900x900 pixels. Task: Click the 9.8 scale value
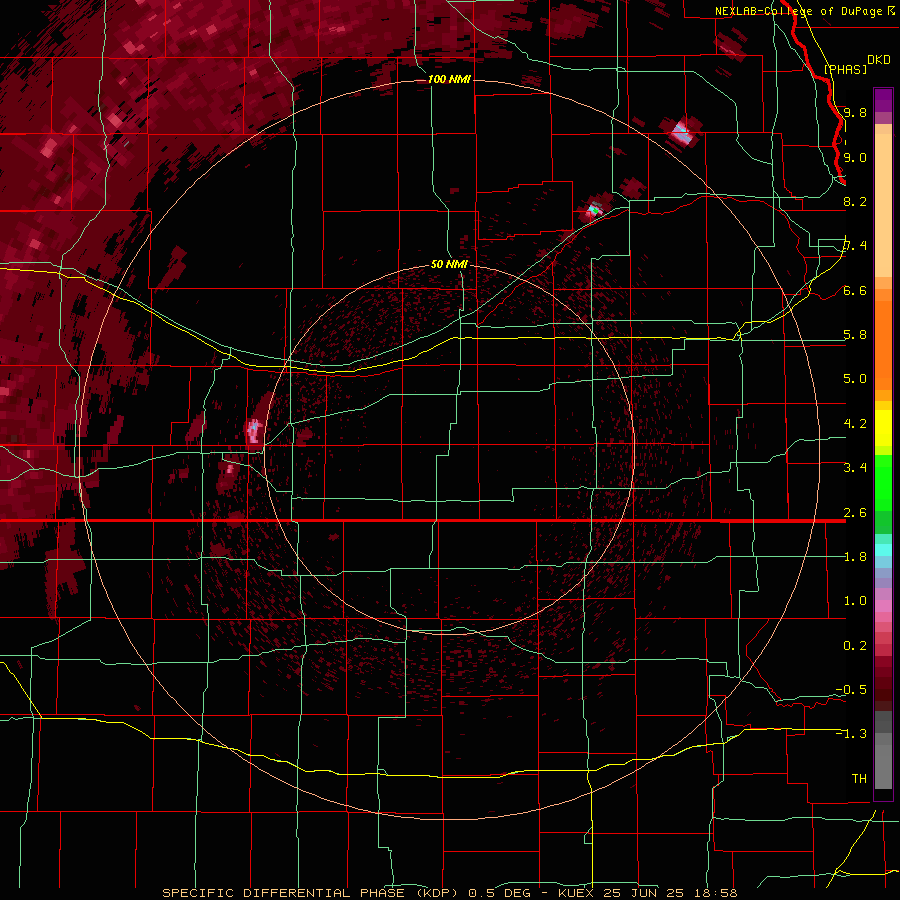point(855,112)
